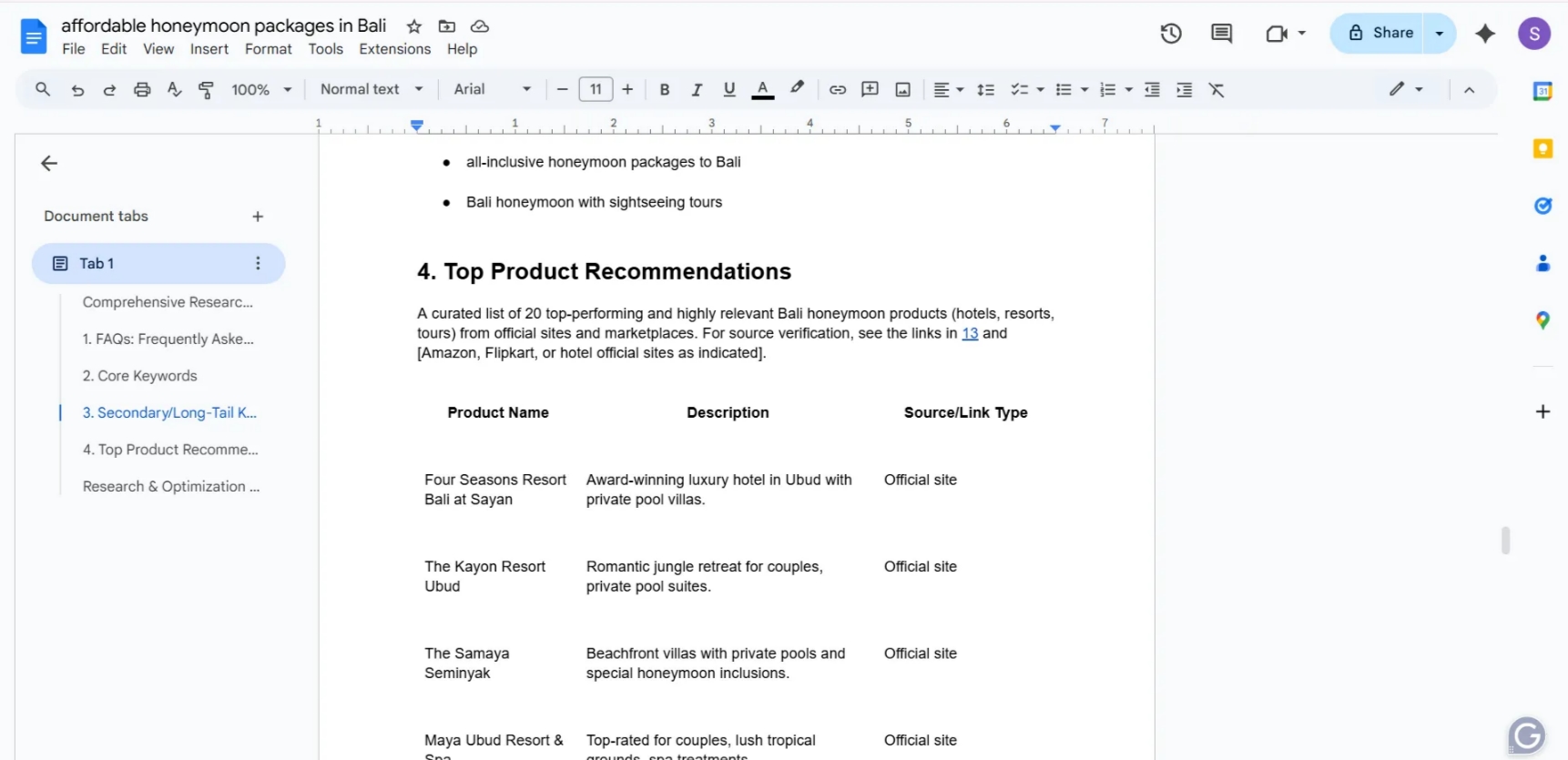Open the Normal text styles dropdown
The image size is (1568, 760).
[x=372, y=89]
